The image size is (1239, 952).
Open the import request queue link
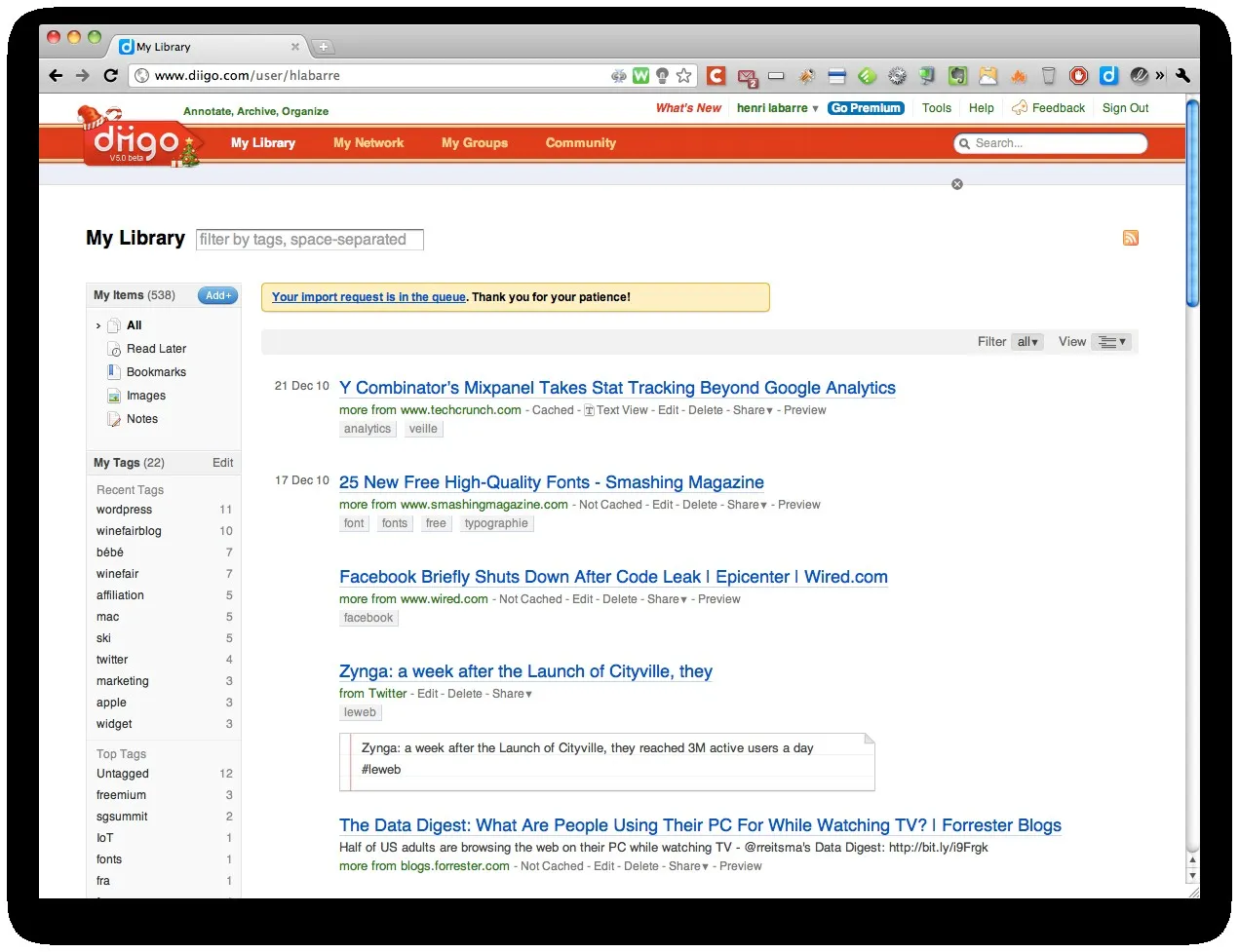(368, 297)
